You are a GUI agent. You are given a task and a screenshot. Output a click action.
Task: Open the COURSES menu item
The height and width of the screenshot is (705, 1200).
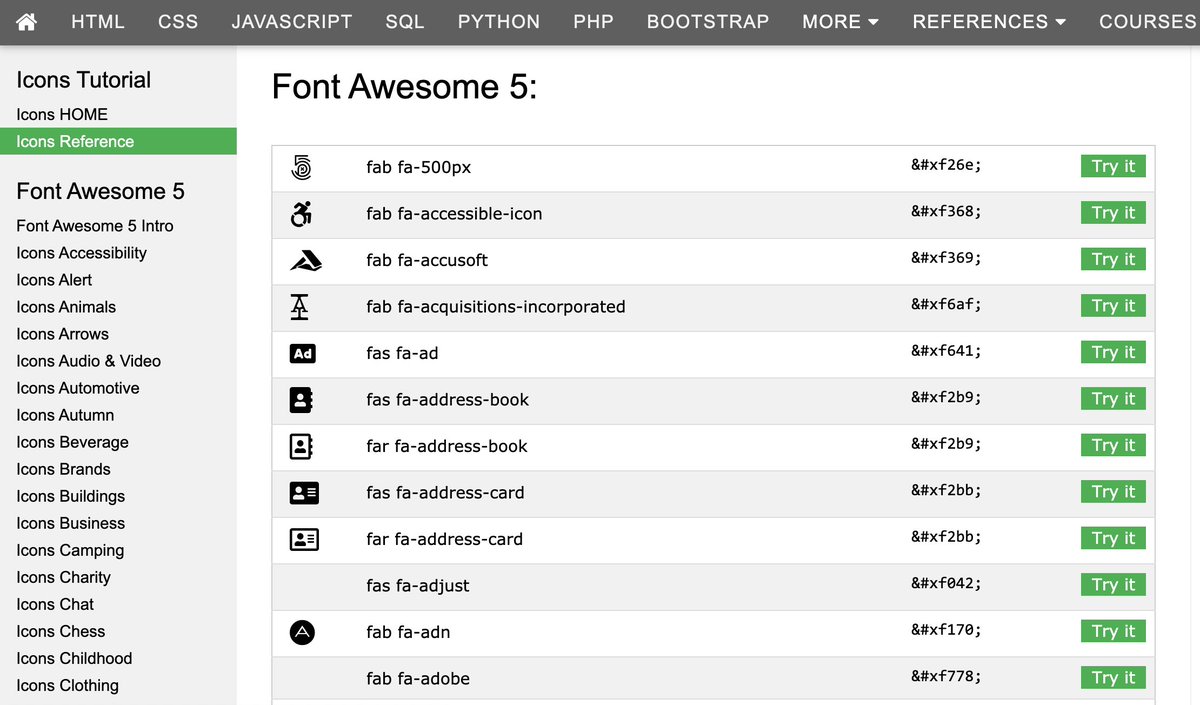1147,21
